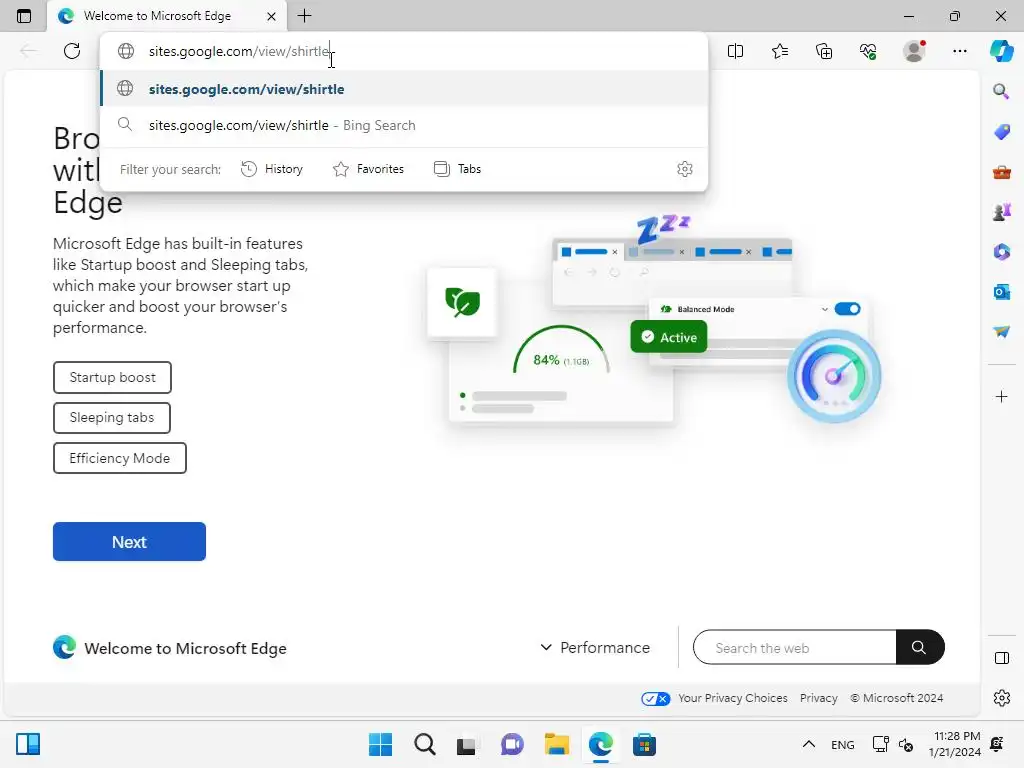Close the Welcome to Microsoft Edge tab
The height and width of the screenshot is (768, 1024).
coord(271,16)
